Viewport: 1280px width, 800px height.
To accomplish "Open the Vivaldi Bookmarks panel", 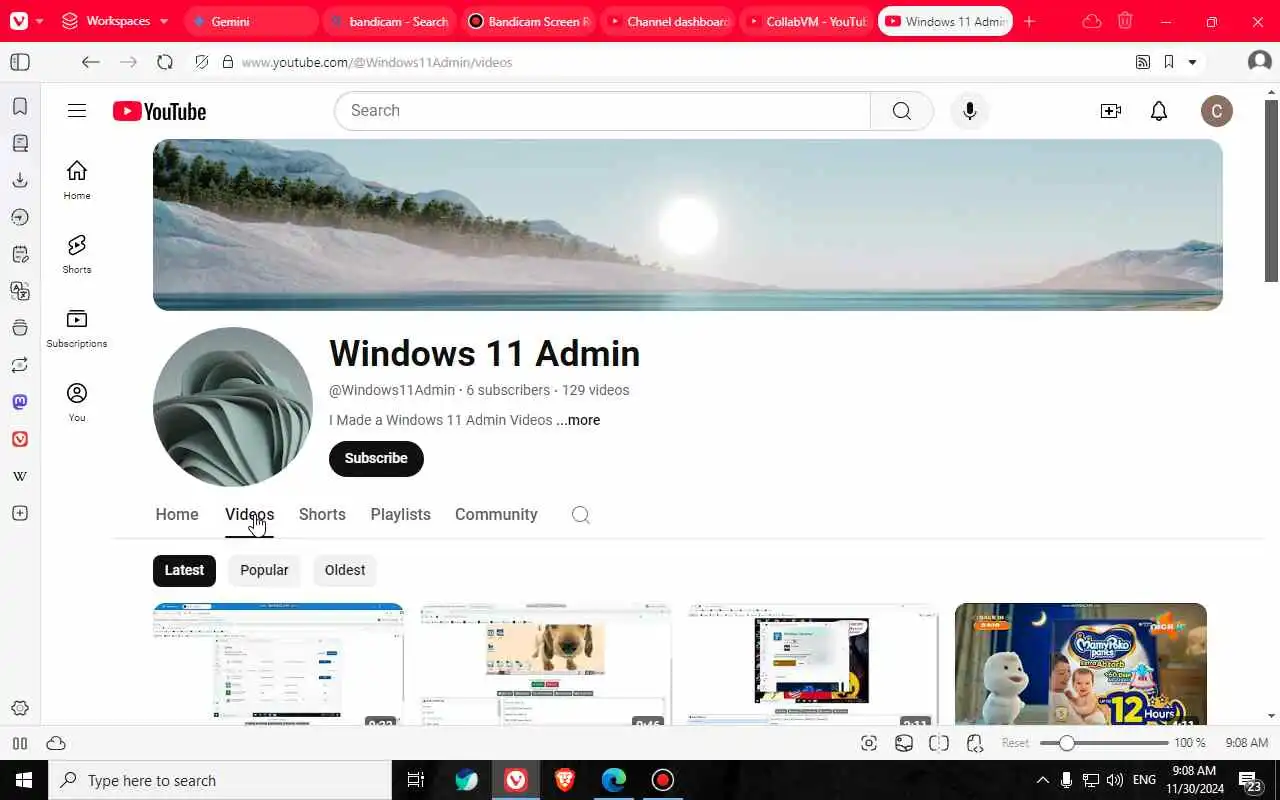I will click(x=20, y=106).
